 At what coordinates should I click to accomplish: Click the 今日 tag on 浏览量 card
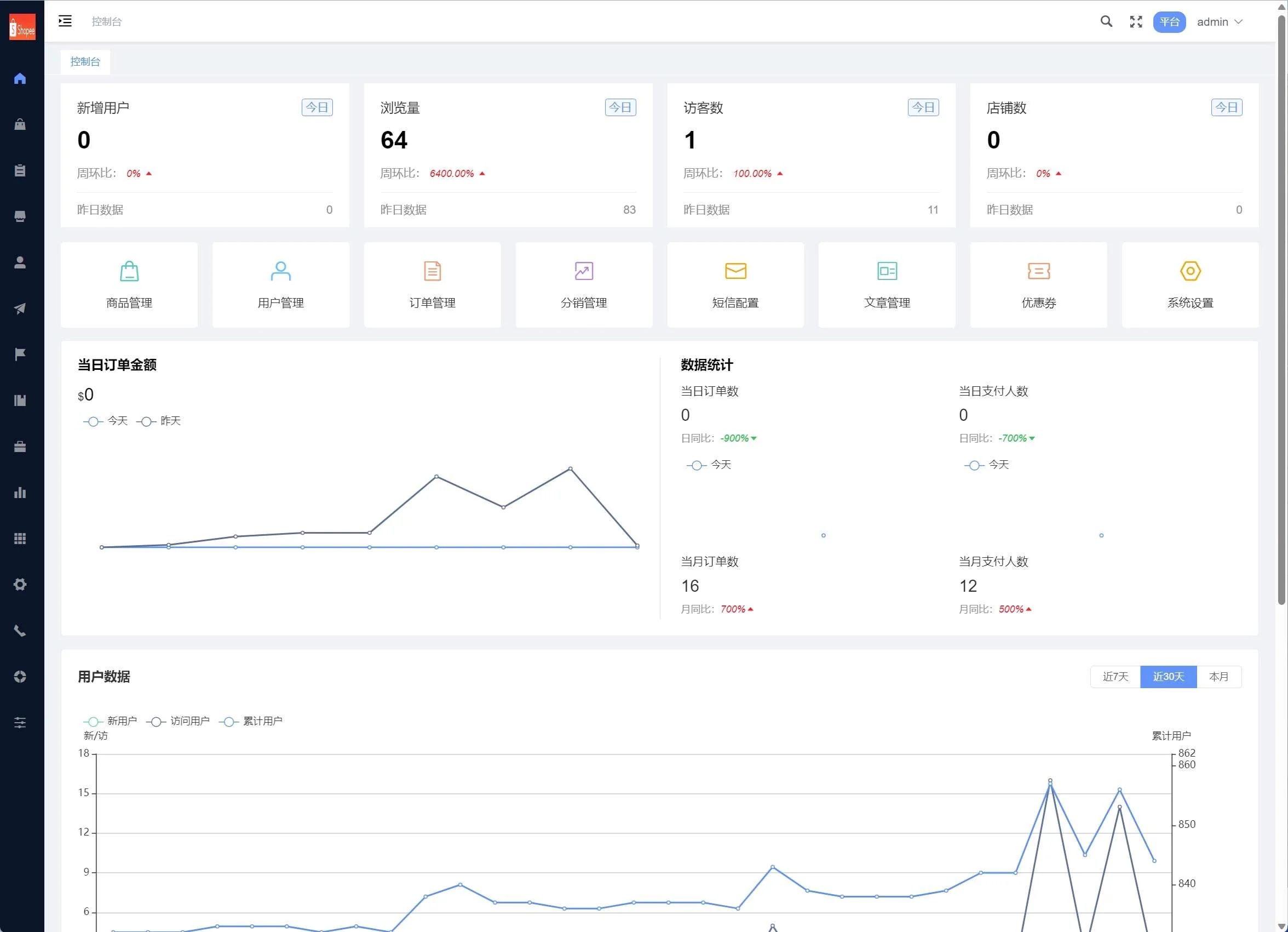[620, 107]
